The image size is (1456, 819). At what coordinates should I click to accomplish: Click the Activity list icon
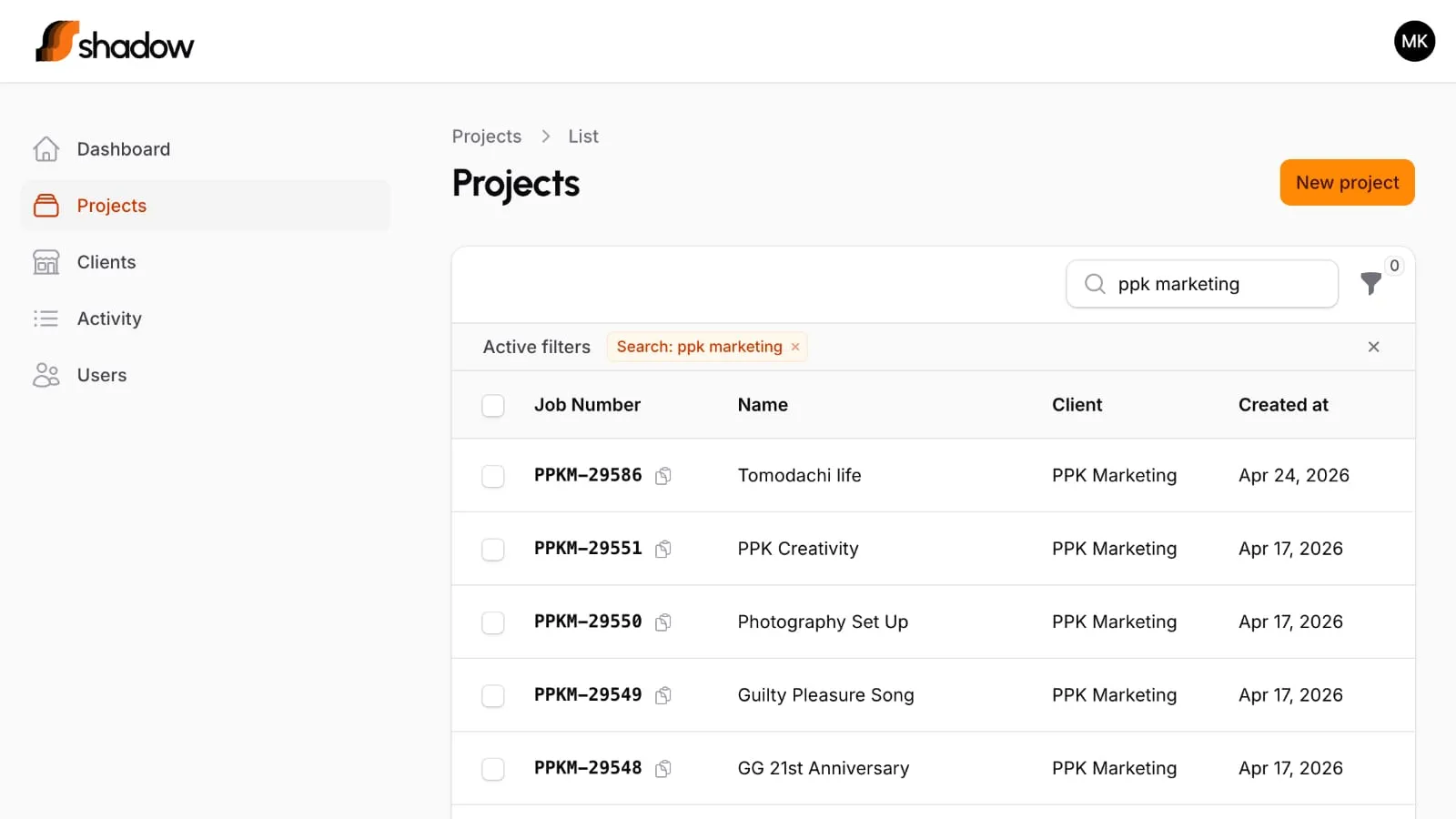[x=46, y=318]
